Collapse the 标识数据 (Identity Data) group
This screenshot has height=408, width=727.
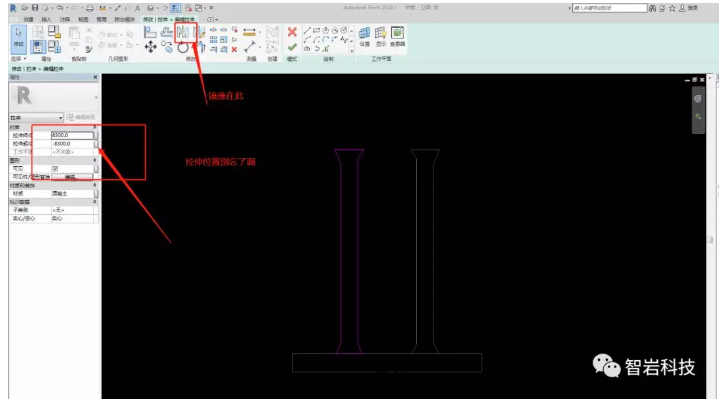click(95, 202)
